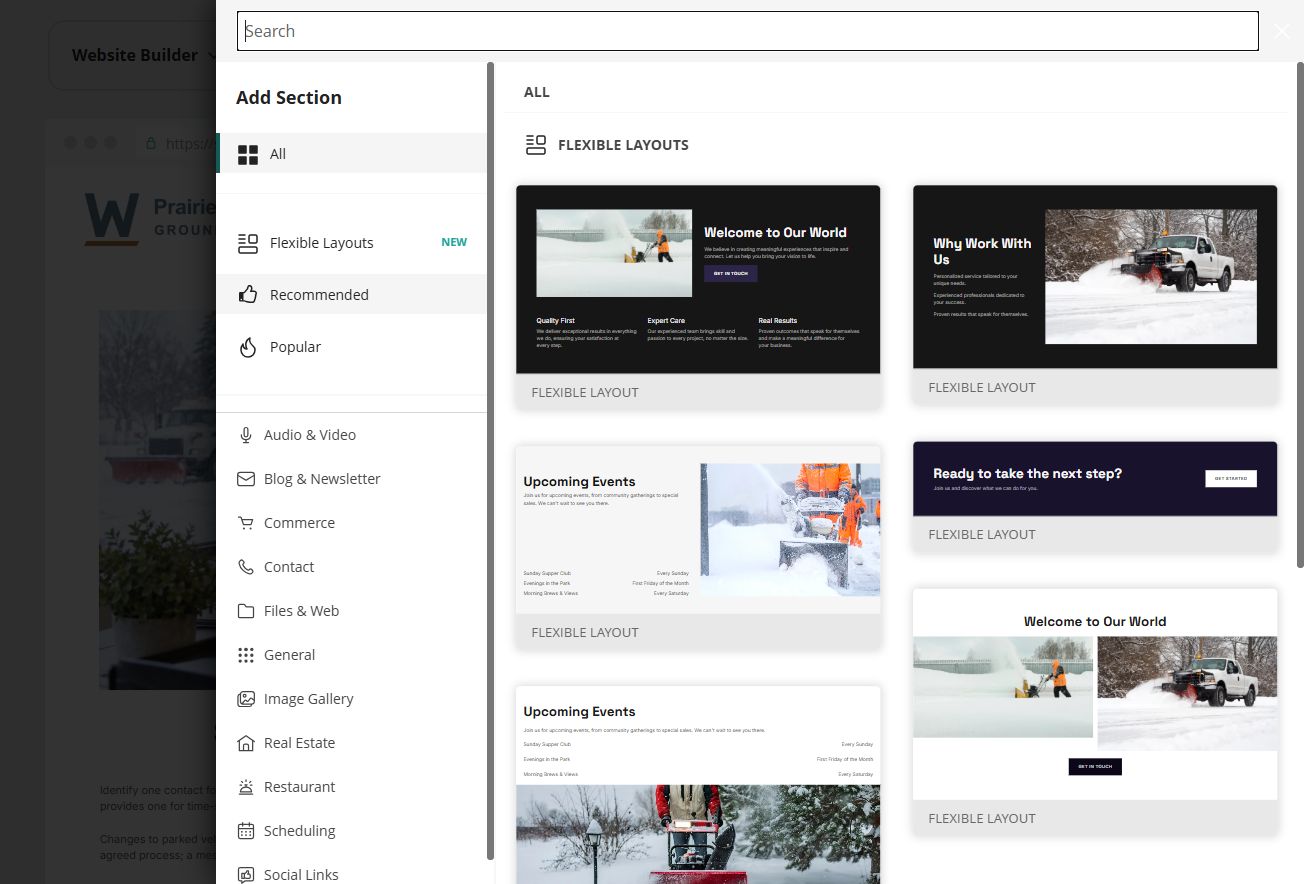This screenshot has width=1304, height=884.
Task: Click the layouts list scrollbar
Action: point(1300,315)
